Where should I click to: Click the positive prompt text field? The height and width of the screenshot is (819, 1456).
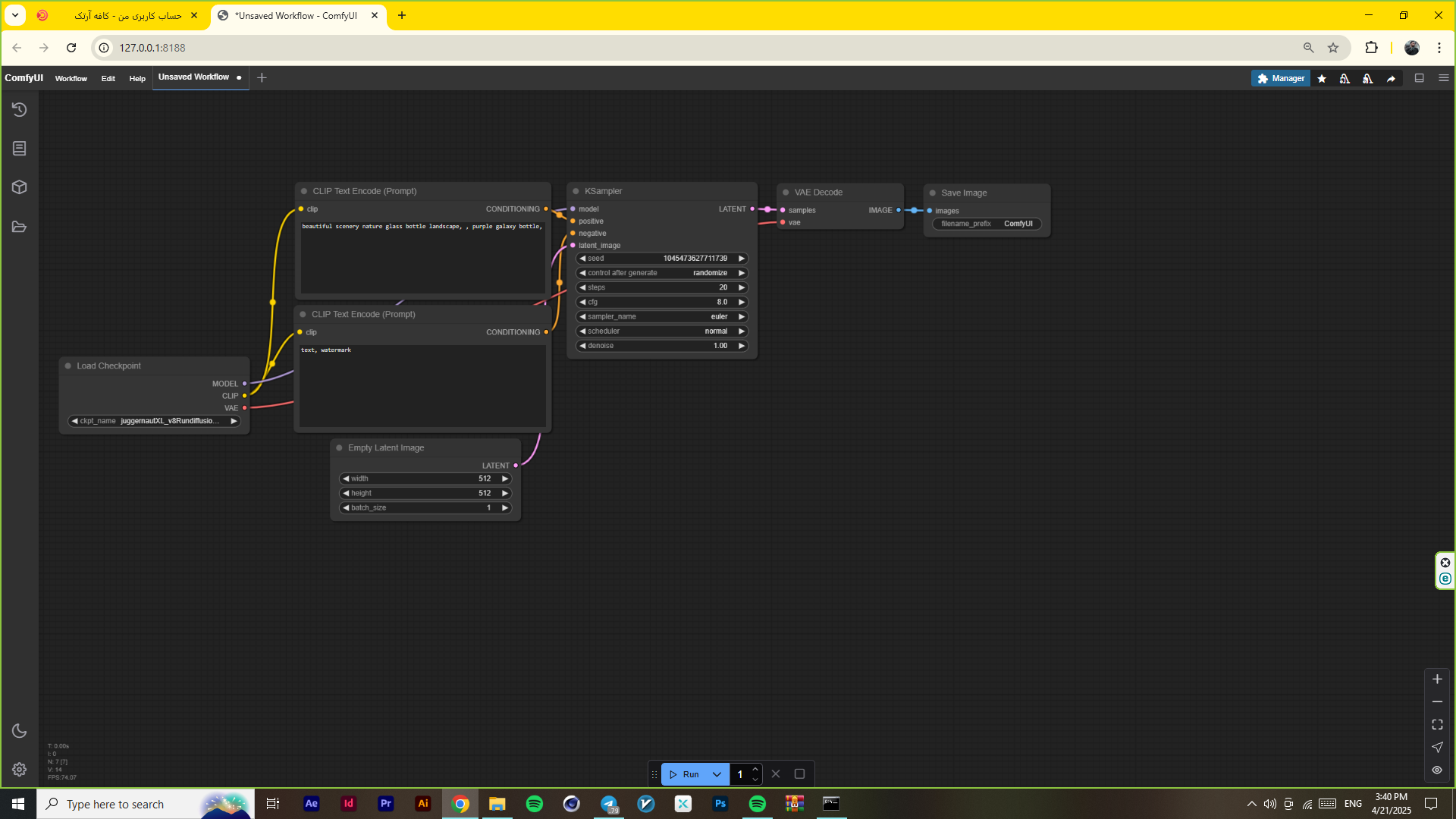point(422,258)
